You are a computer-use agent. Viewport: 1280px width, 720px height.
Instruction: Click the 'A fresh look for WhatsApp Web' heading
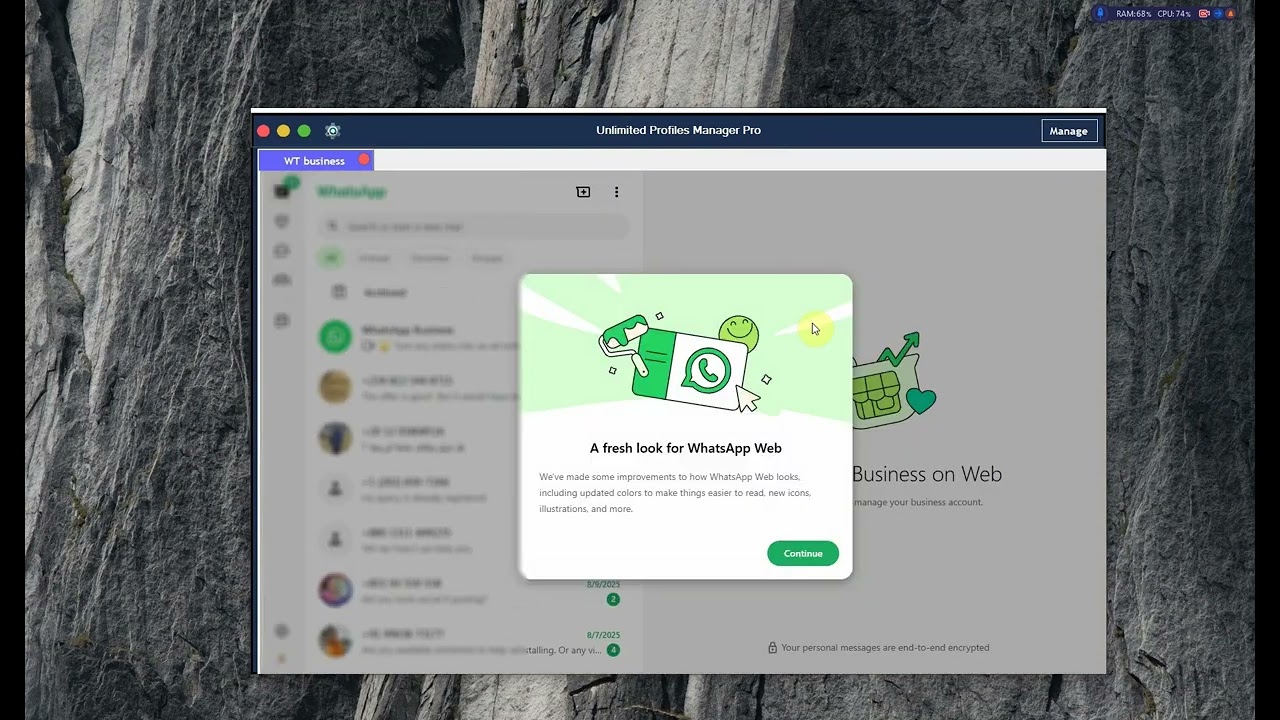(686, 448)
